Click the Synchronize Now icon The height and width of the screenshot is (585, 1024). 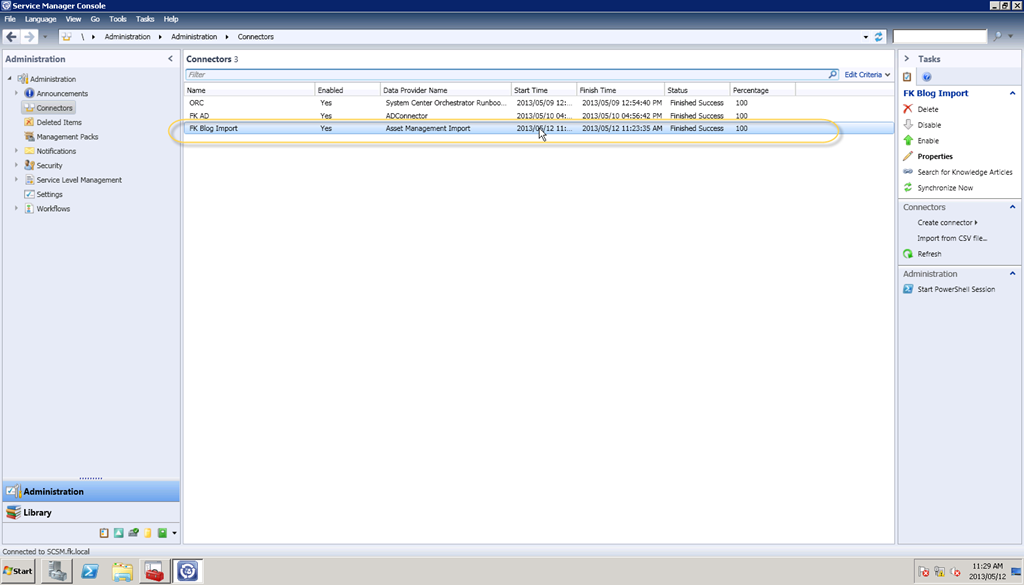908,188
